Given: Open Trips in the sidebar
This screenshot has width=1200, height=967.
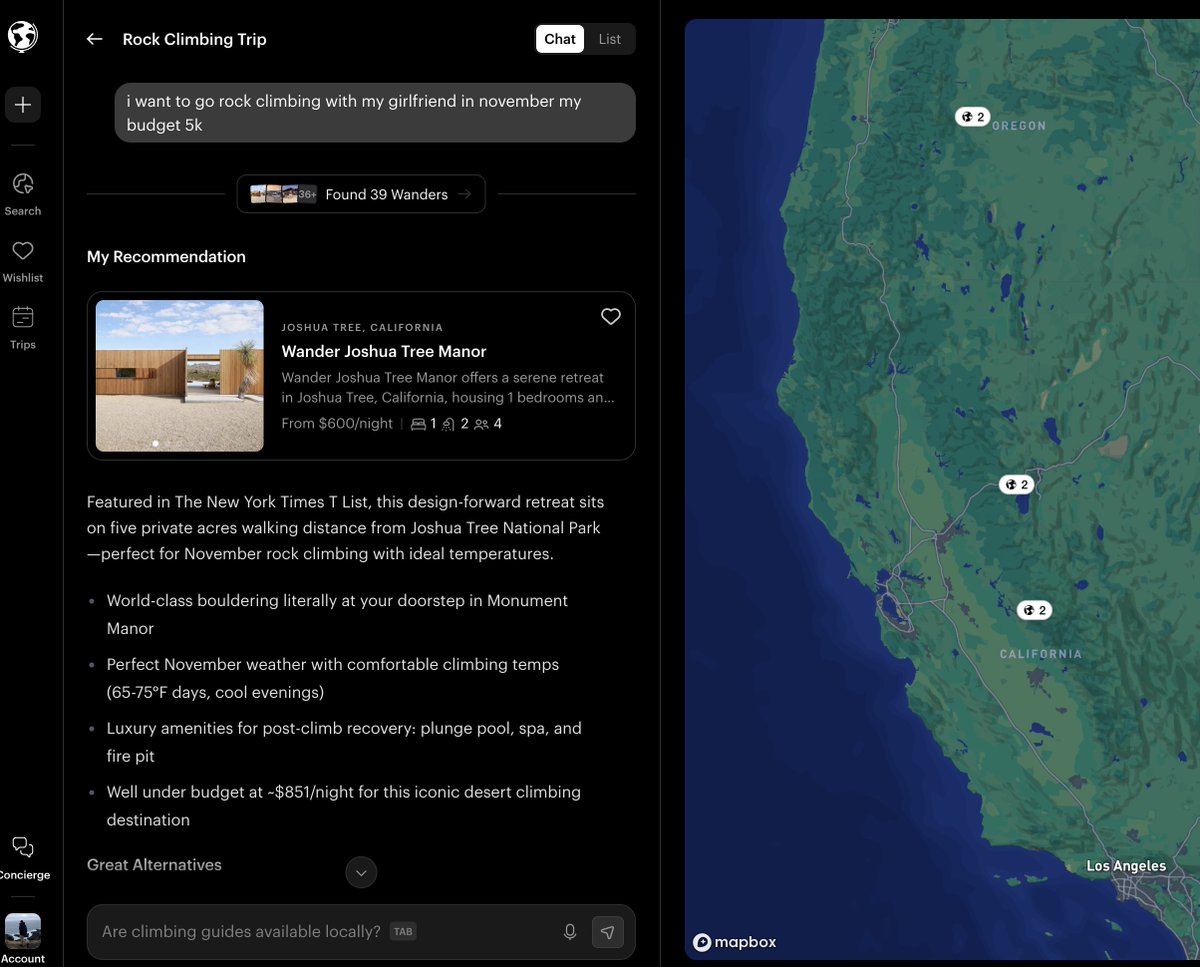Looking at the screenshot, I should pos(23,328).
